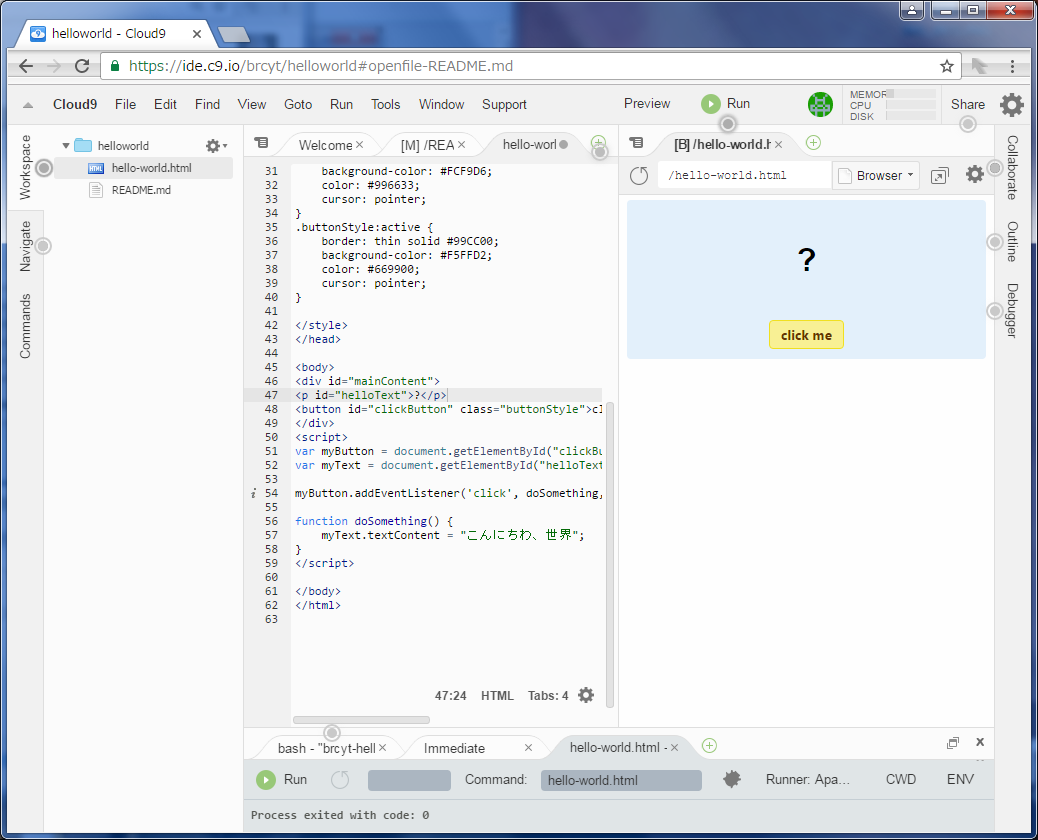
Task: Open the Tools menu
Action: click(x=385, y=105)
